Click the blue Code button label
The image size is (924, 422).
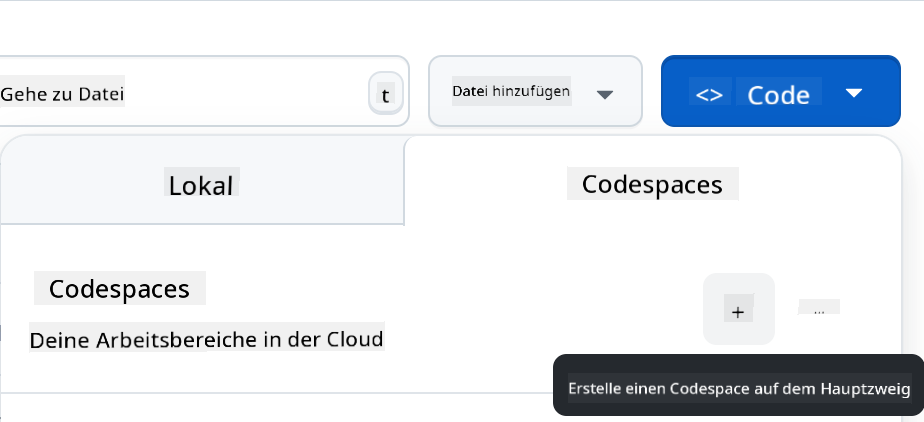click(x=778, y=94)
